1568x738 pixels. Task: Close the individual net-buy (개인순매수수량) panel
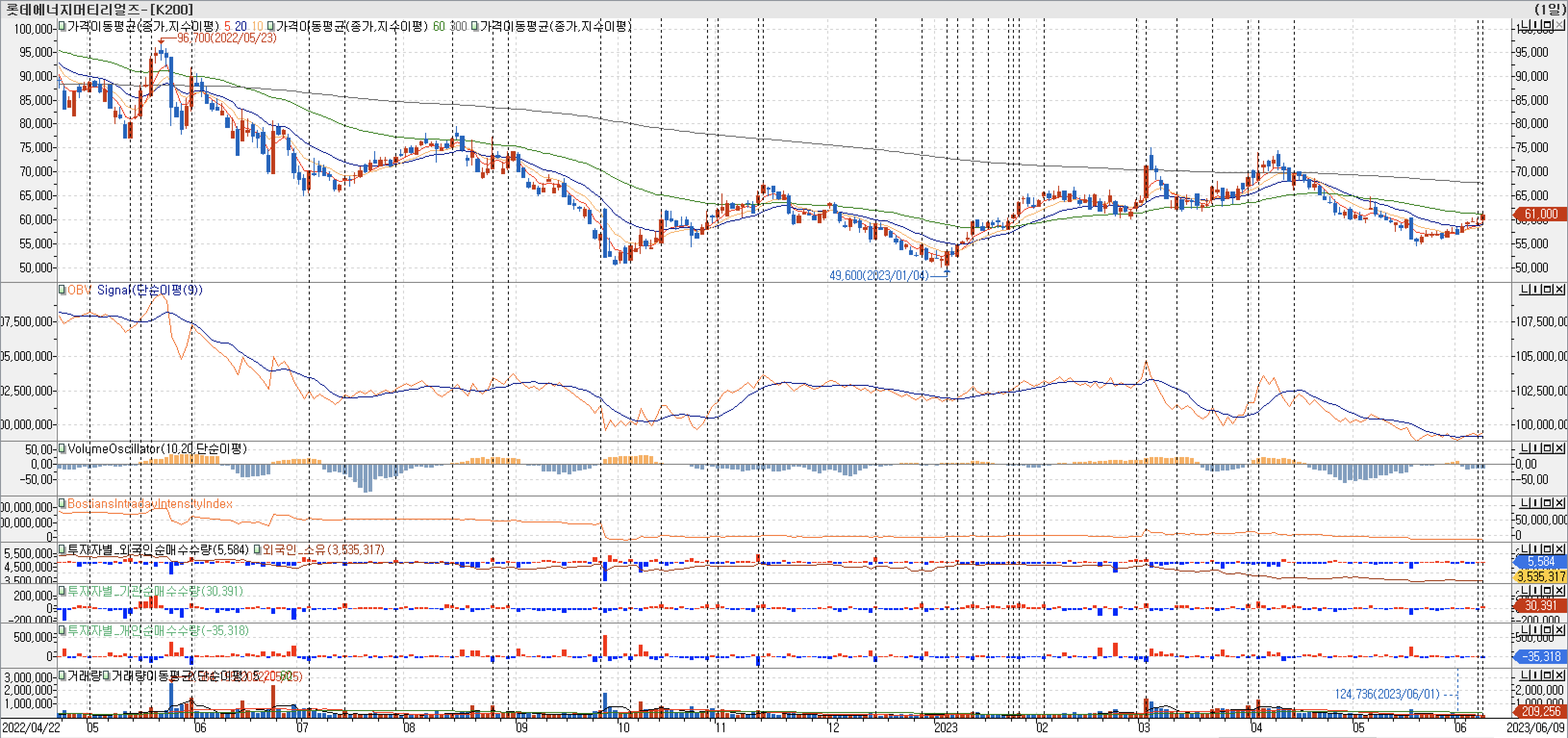click(x=1559, y=630)
